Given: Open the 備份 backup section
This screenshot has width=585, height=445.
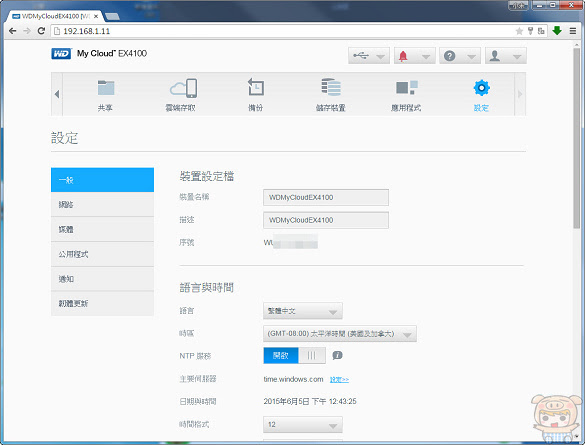Looking at the screenshot, I should pos(256,95).
